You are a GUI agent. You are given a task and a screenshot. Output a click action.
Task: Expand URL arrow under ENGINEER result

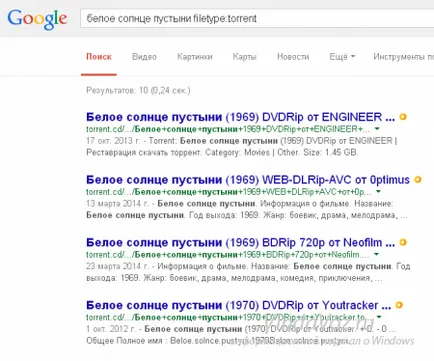(377, 129)
